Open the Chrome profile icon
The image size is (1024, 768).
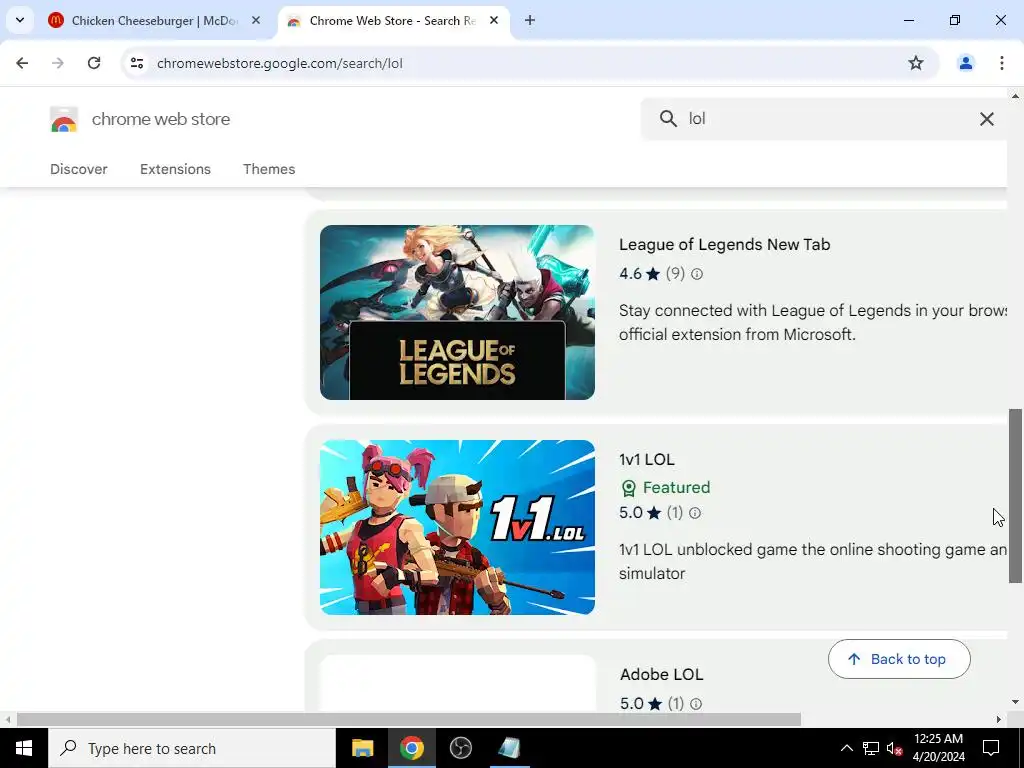(965, 63)
